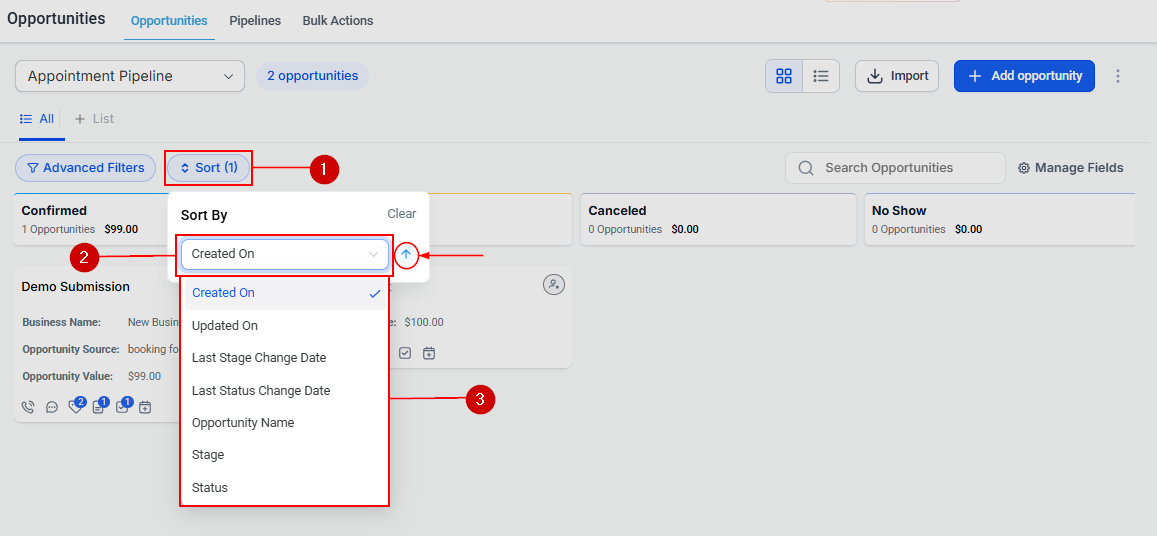Switch to board grid view
The image size is (1157, 536).
(x=784, y=76)
